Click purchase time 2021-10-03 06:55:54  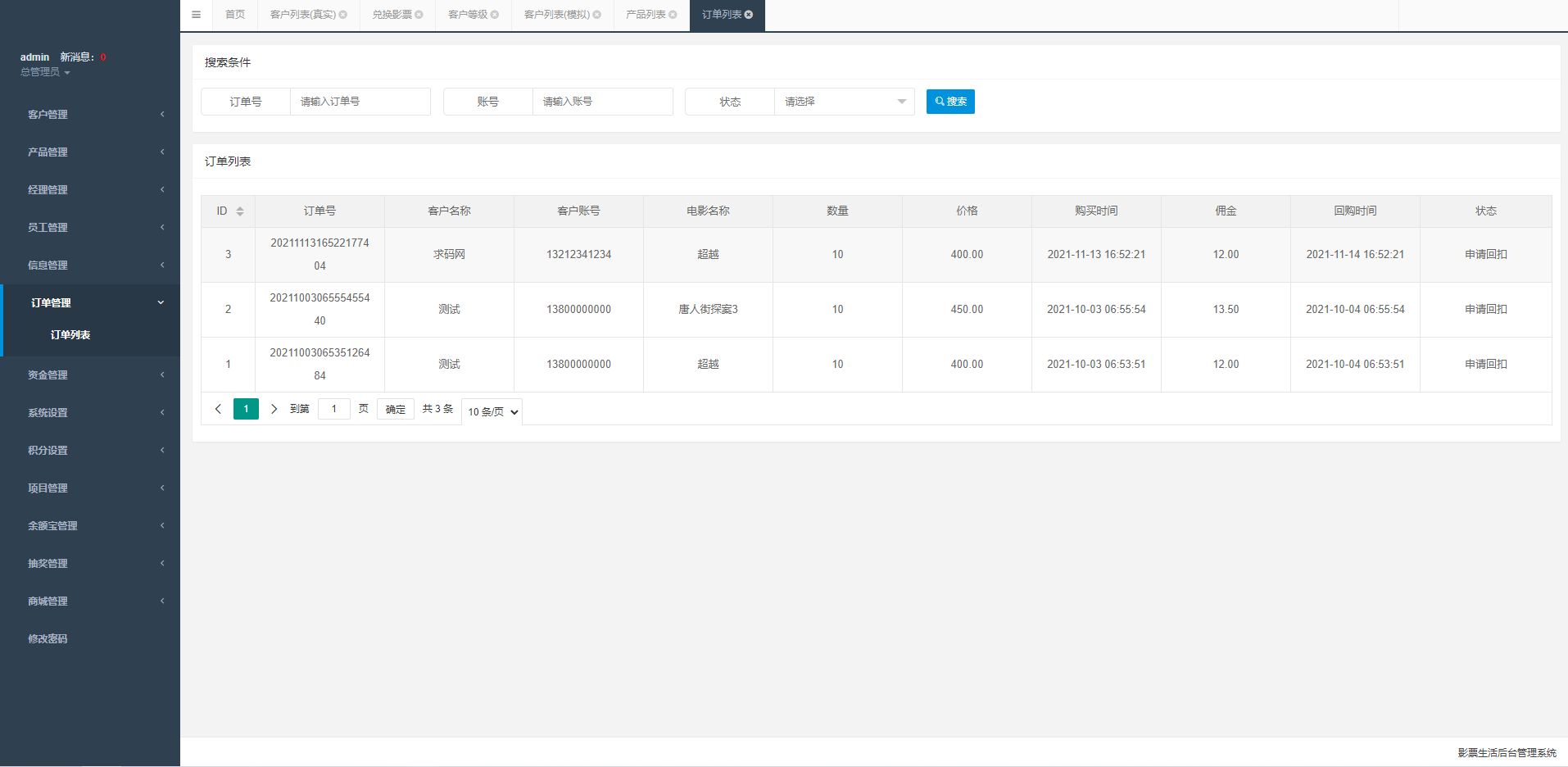[1096, 310]
